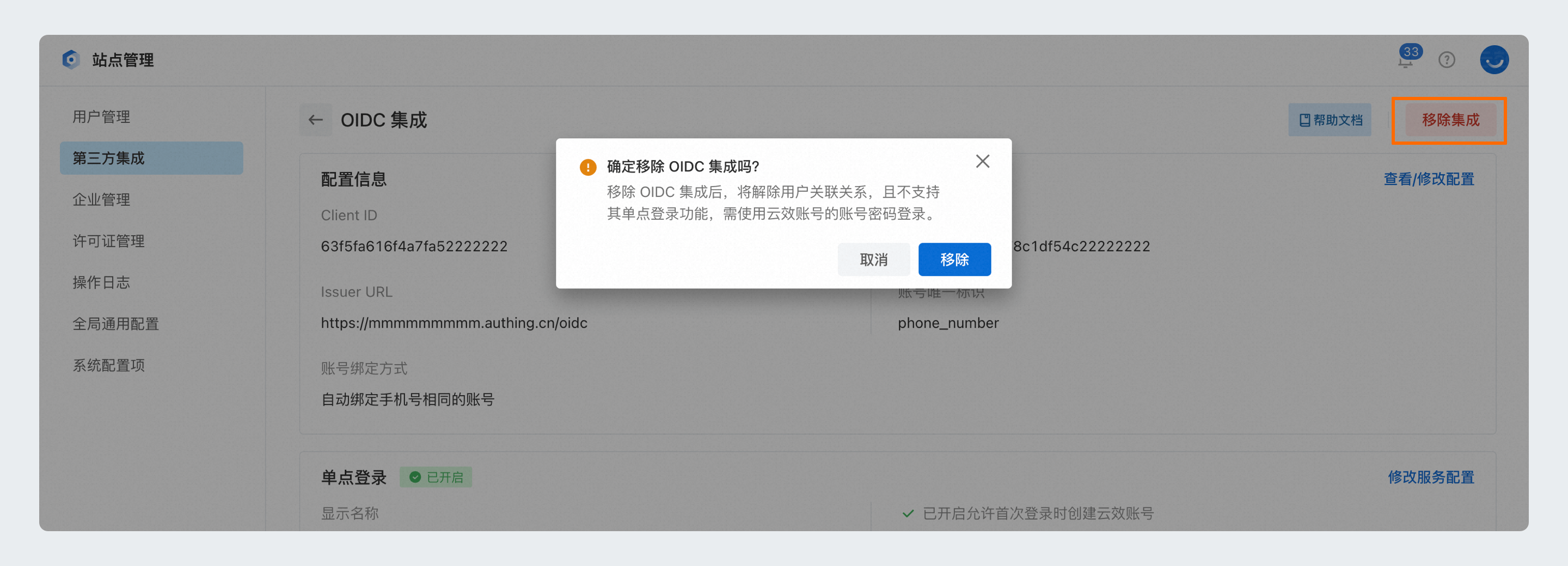Click Client ID value 63f5fa616f4a7fa52222222

click(414, 247)
